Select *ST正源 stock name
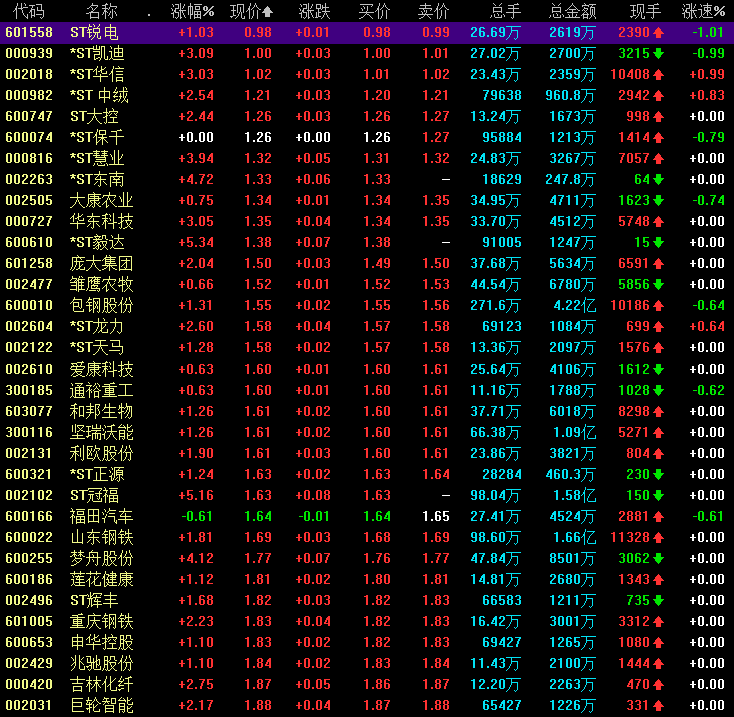 coord(97,474)
